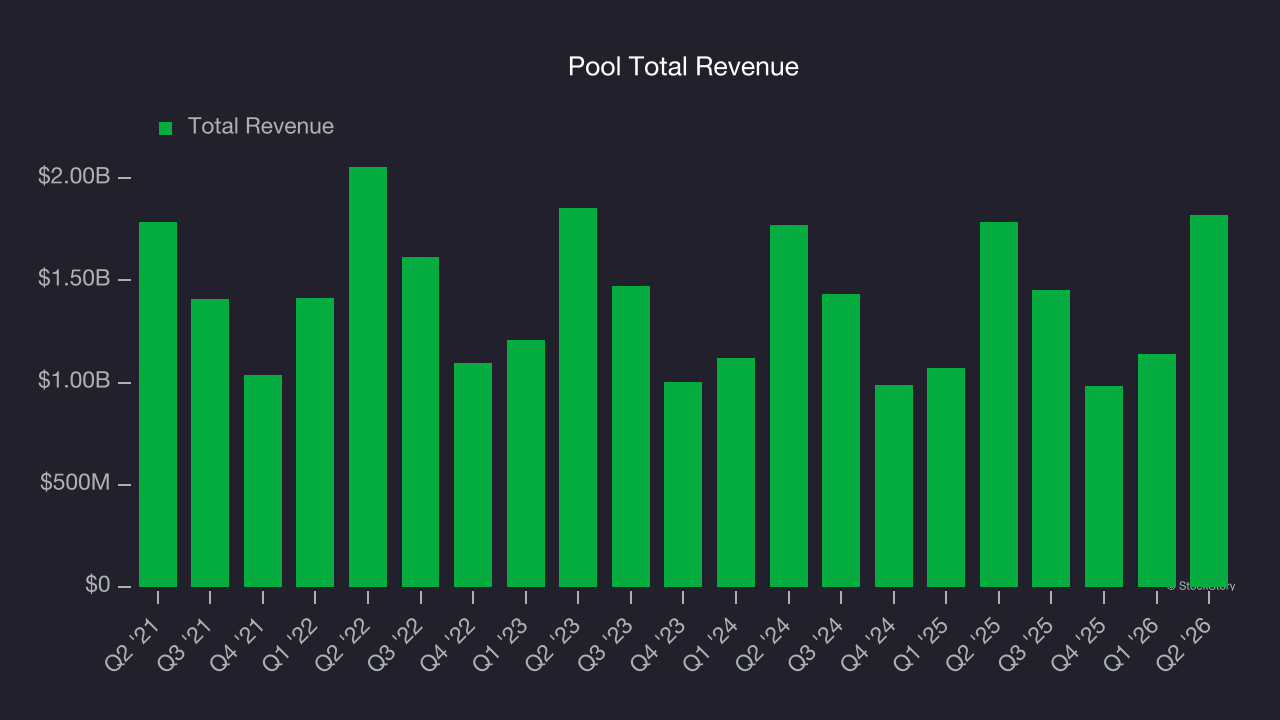This screenshot has width=1280, height=720.
Task: Click the "$1.00B" y-axis label
Action: (74, 382)
